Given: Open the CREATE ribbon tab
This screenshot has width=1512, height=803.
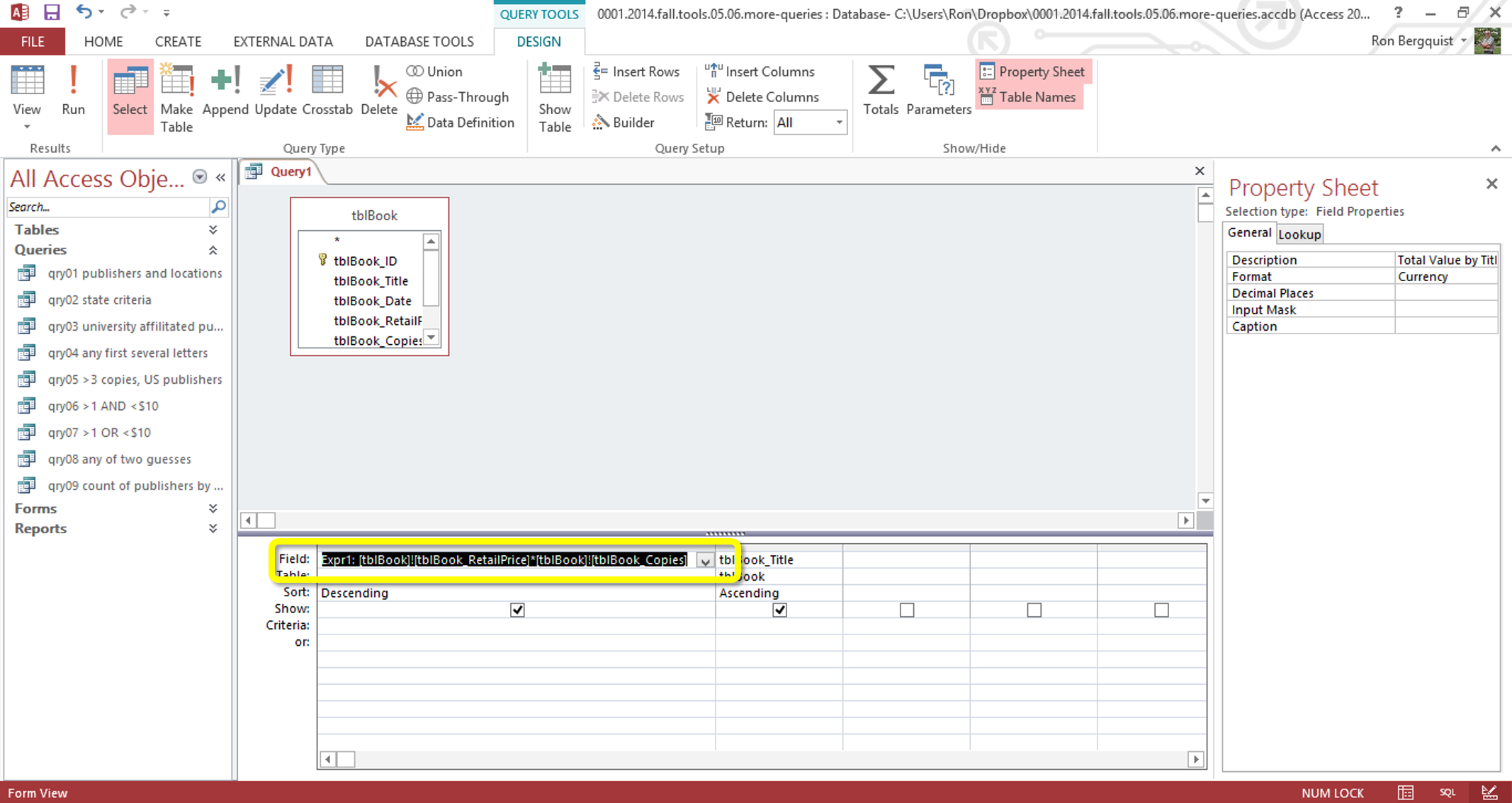Looking at the screenshot, I should (x=178, y=42).
